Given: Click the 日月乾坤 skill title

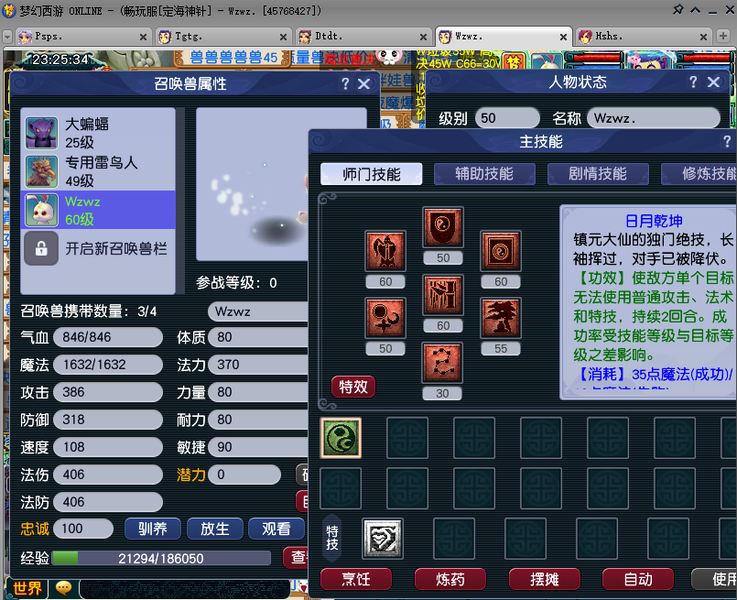Looking at the screenshot, I should point(654,221).
